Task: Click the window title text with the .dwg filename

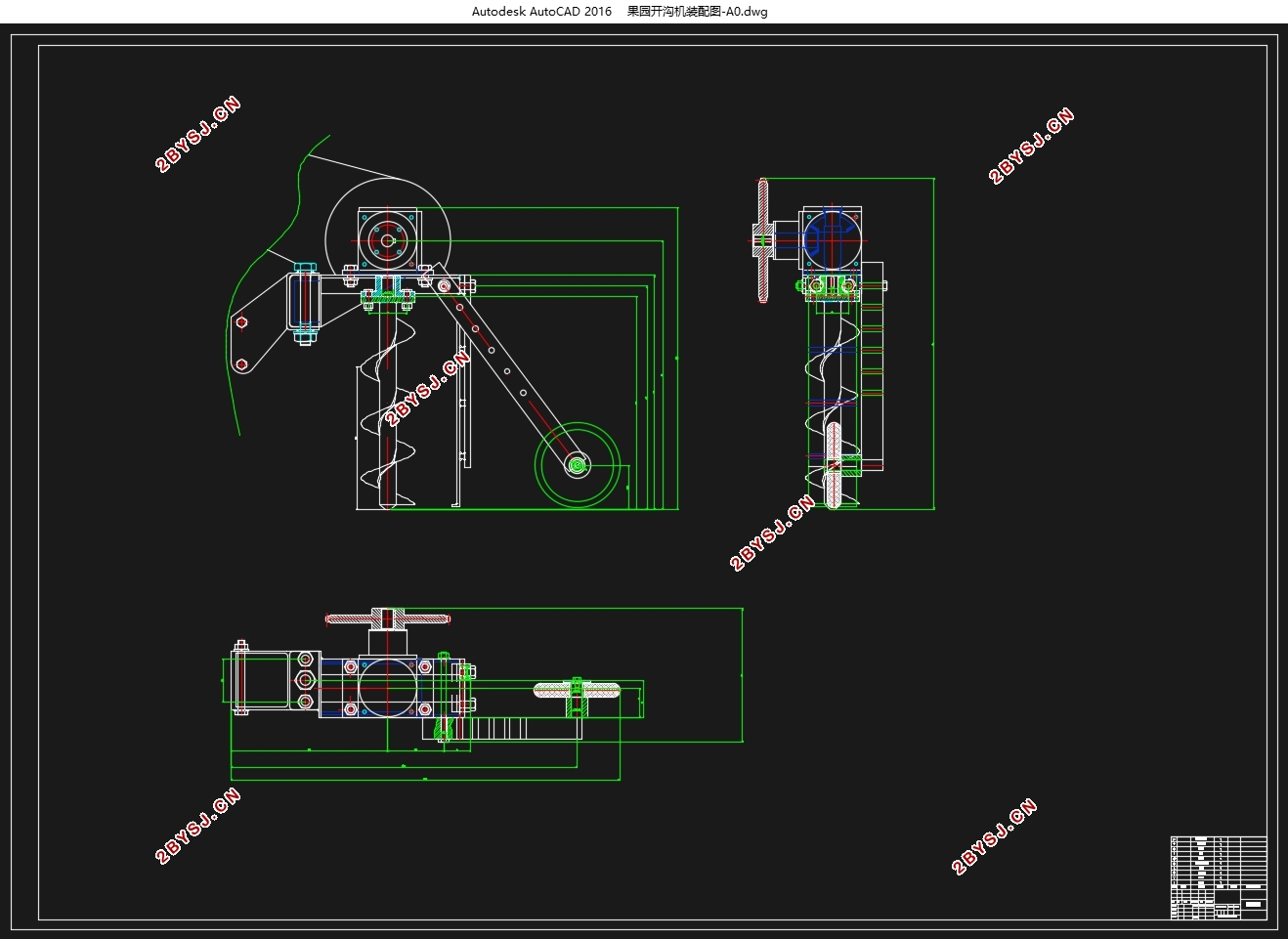Action: (x=620, y=12)
